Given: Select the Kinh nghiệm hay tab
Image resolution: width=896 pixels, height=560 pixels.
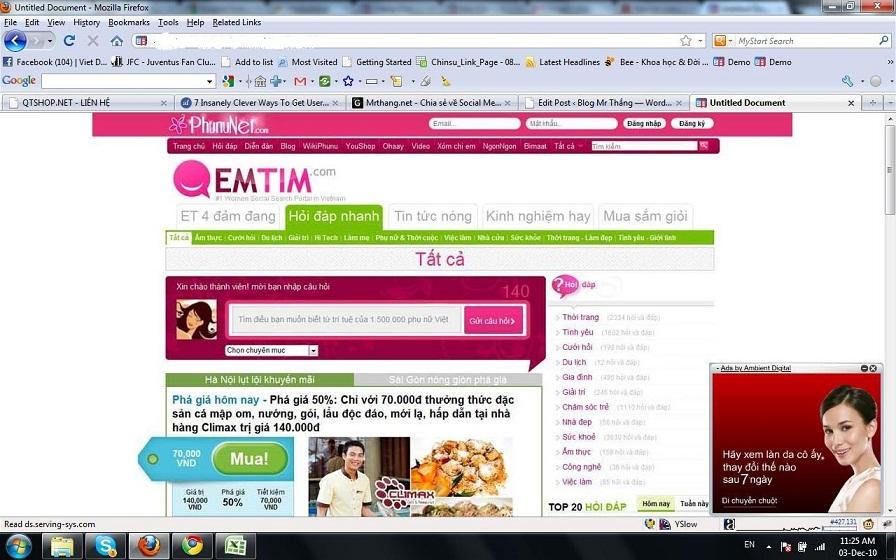Looking at the screenshot, I should (x=538, y=216).
